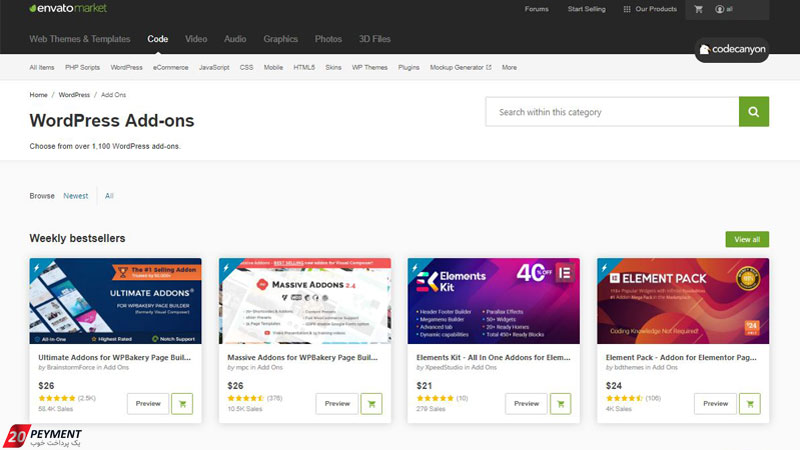
Task: Click View all weekly bestsellers
Action: tap(747, 239)
